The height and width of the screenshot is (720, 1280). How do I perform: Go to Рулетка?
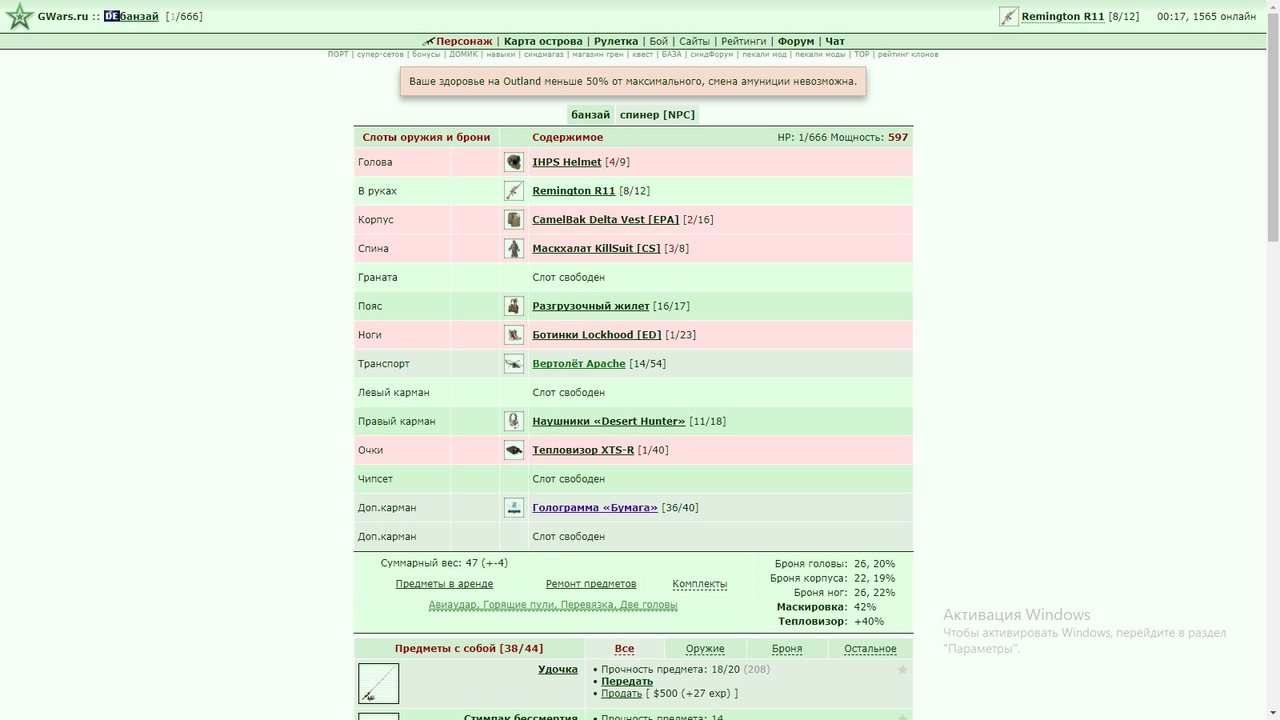point(616,42)
